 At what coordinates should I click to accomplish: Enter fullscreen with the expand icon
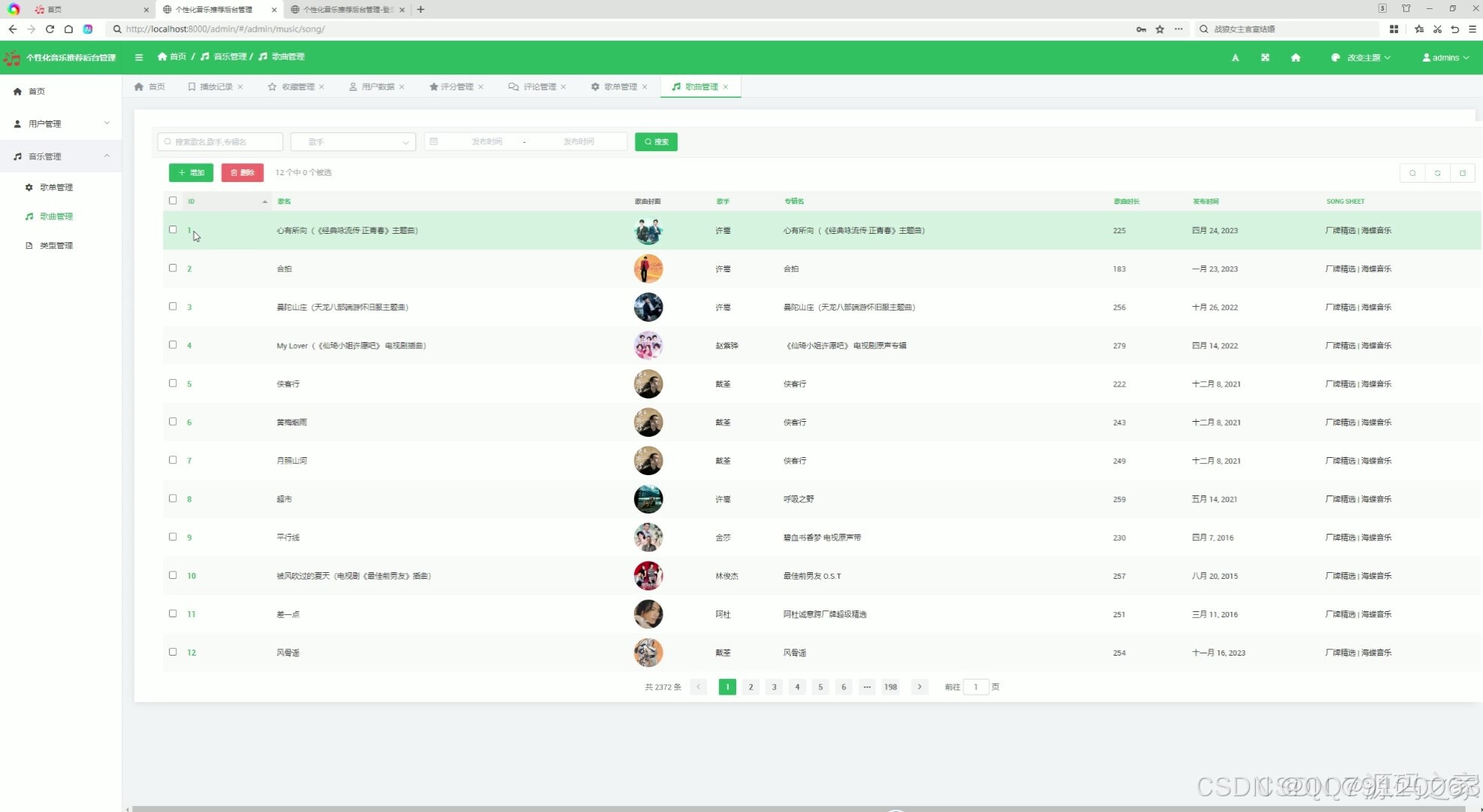(1265, 58)
